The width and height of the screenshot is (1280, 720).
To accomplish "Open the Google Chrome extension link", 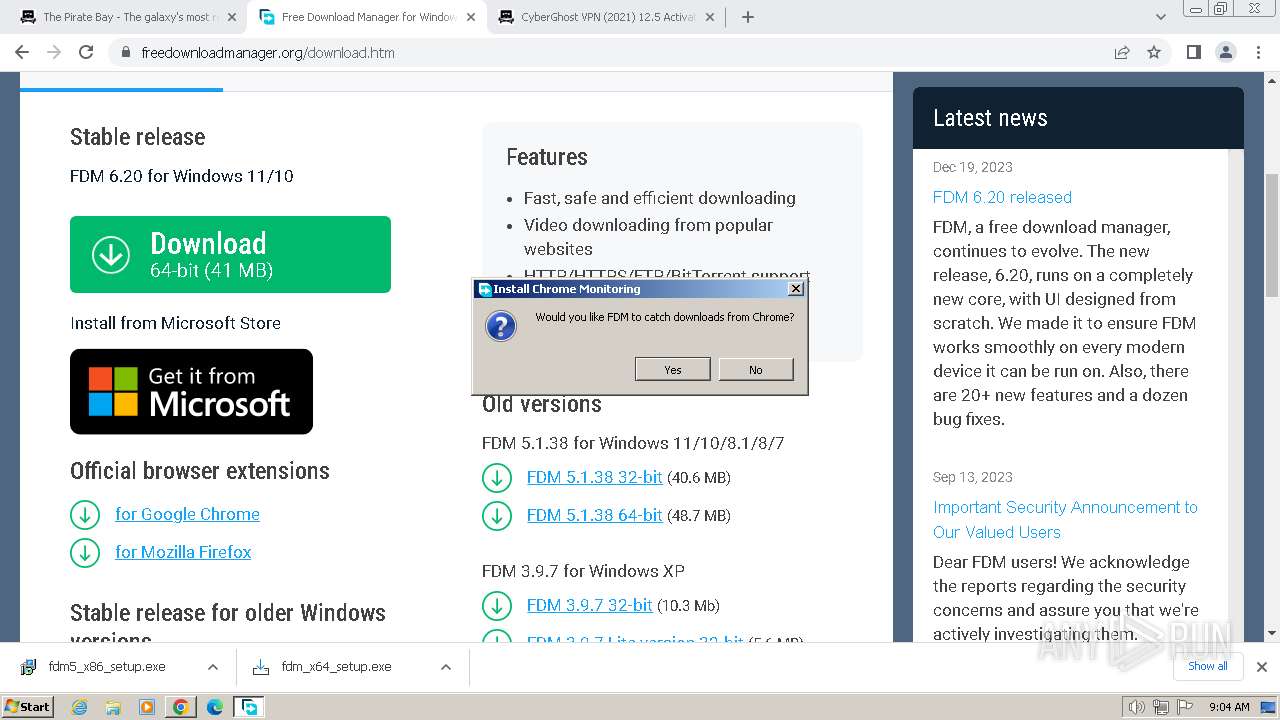I will [x=187, y=514].
